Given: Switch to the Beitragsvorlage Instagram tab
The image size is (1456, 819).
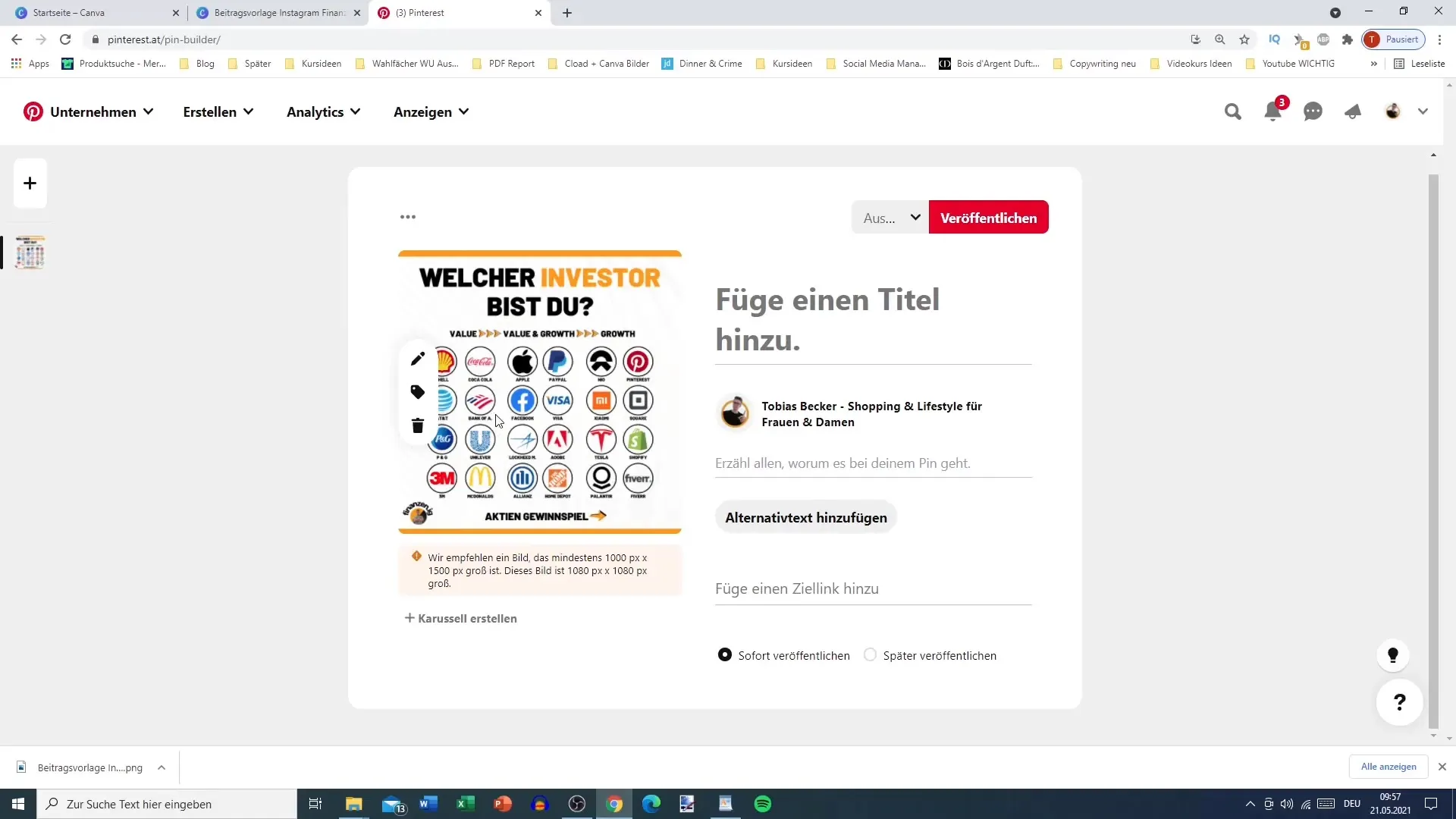Looking at the screenshot, I should [x=278, y=13].
